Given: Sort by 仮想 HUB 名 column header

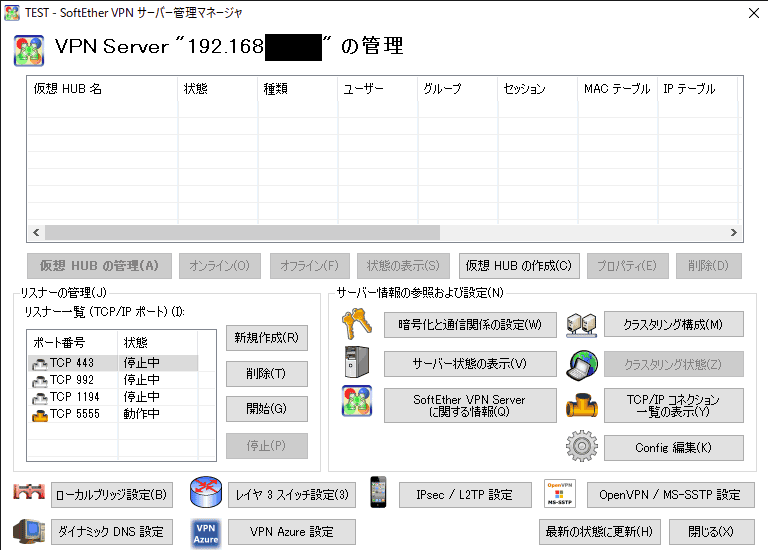Looking at the screenshot, I should point(102,89).
